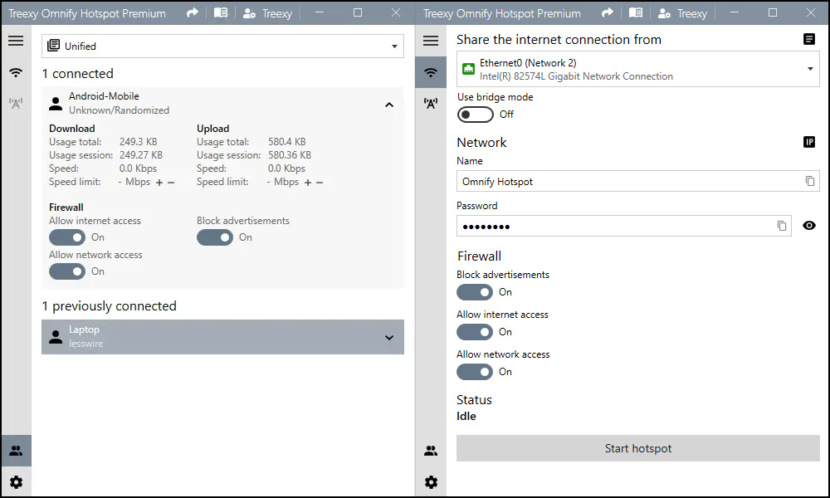Open WiFi hotspot page in left window sidebar
The image size is (830, 498).
[x=16, y=73]
